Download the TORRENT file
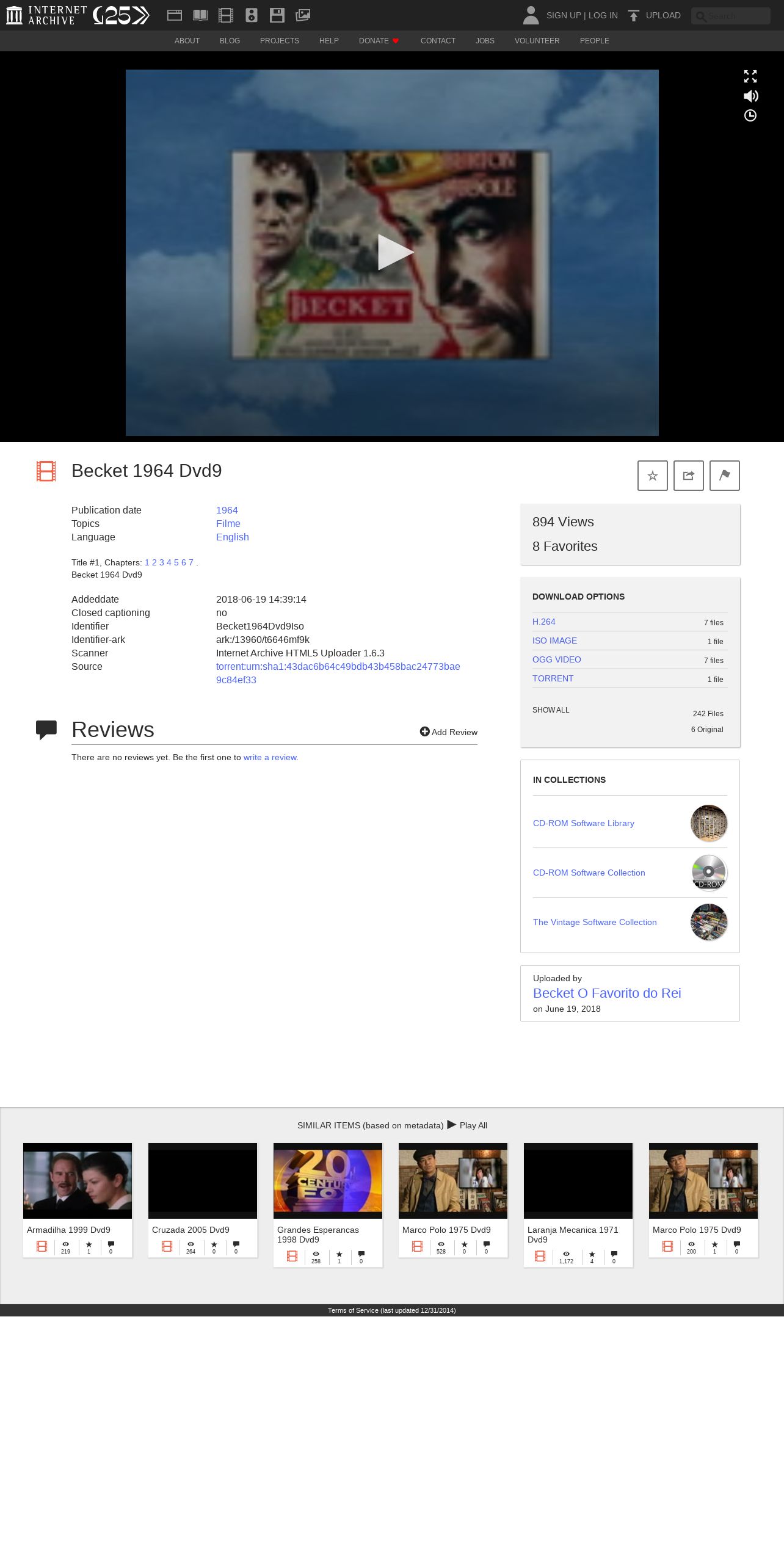 click(553, 678)
